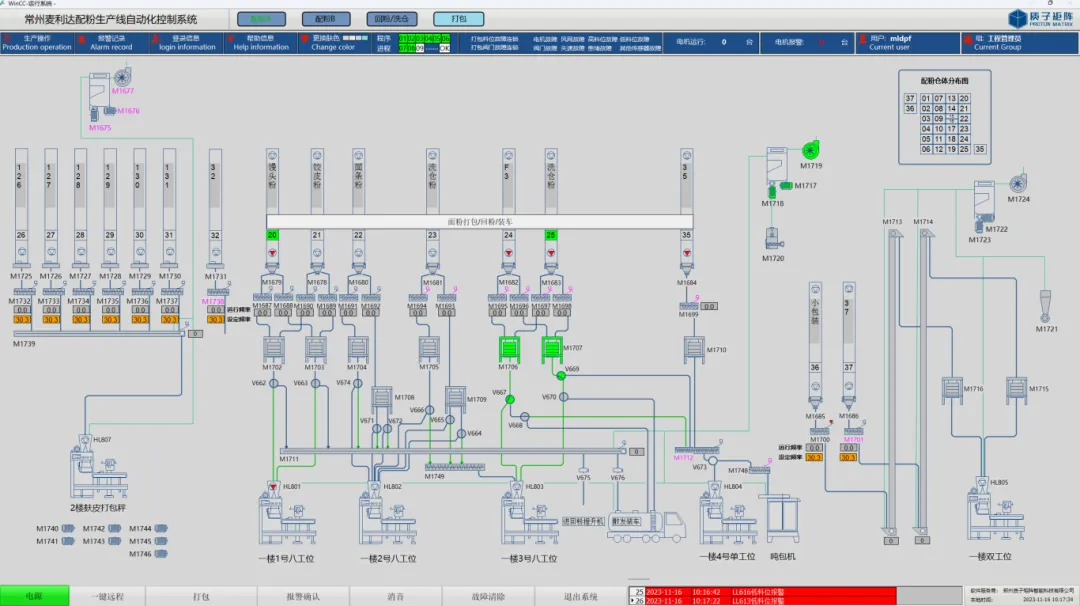The image size is (1080, 606).
Task: Open the Help information menu
Action: (x=260, y=43)
